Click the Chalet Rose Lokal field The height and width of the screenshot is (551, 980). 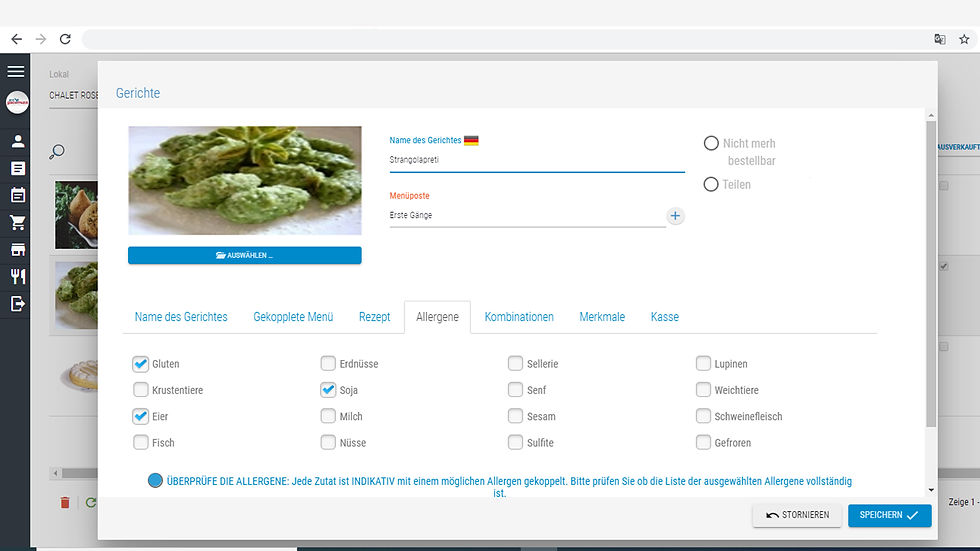coord(74,96)
